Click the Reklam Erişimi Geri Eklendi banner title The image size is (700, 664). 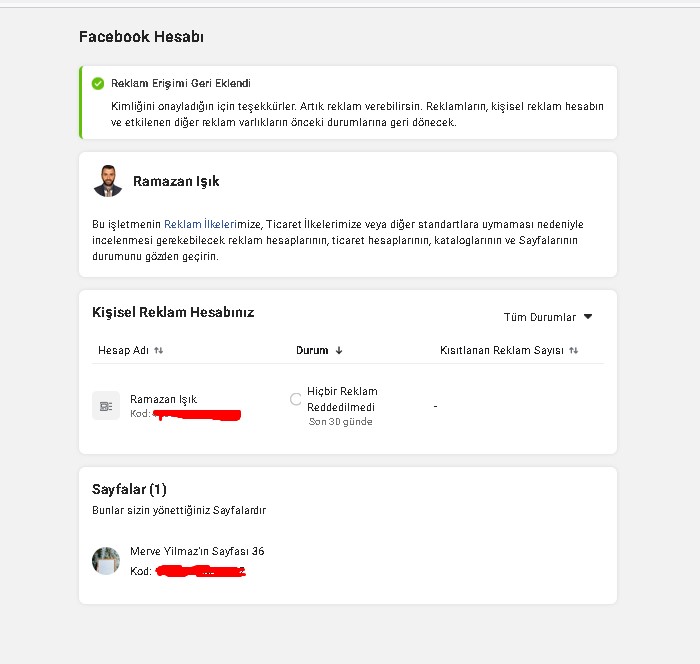(181, 84)
